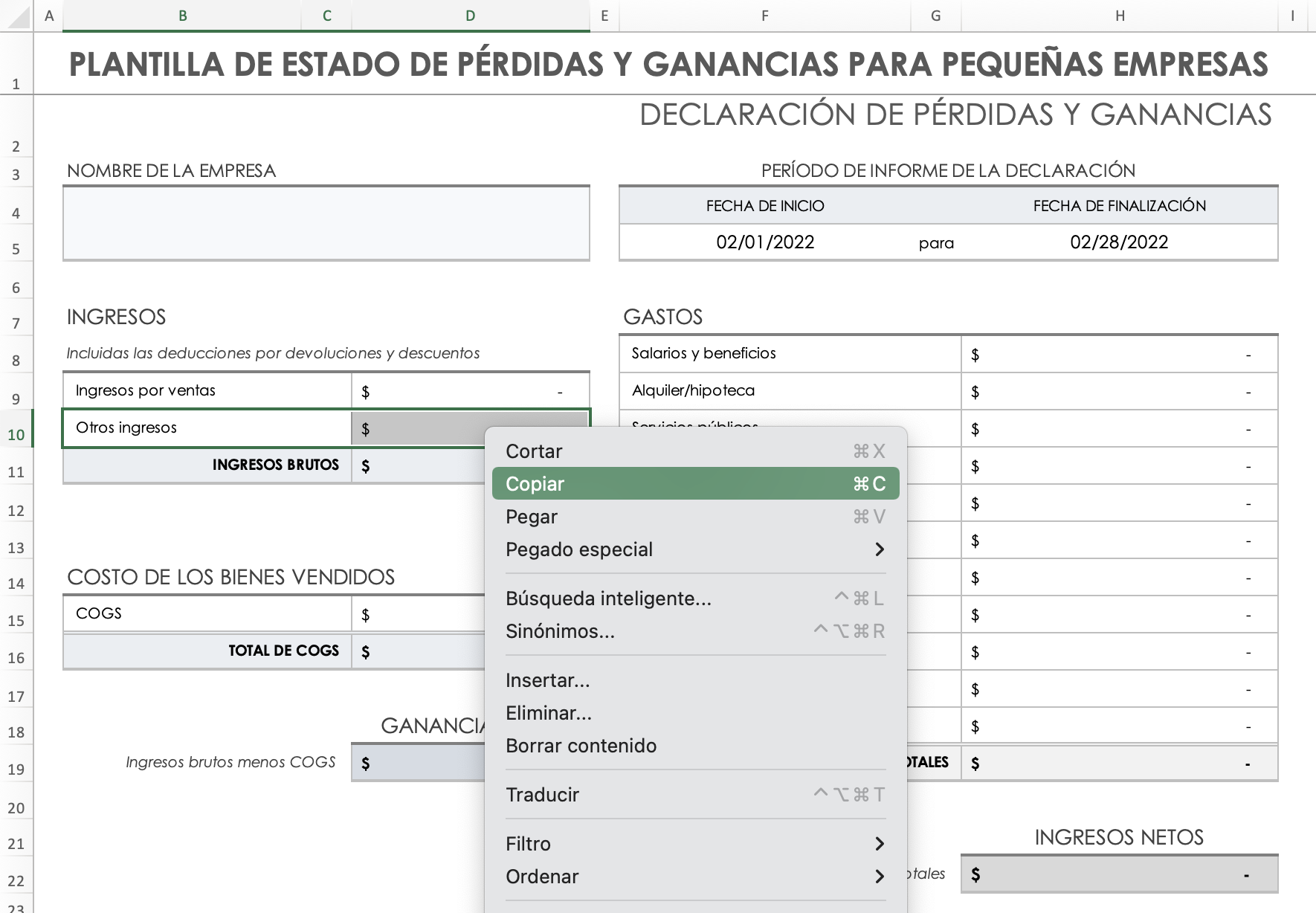The height and width of the screenshot is (913, 1316).
Task: Open Búsqueda inteligente... menu entry
Action: (695, 599)
